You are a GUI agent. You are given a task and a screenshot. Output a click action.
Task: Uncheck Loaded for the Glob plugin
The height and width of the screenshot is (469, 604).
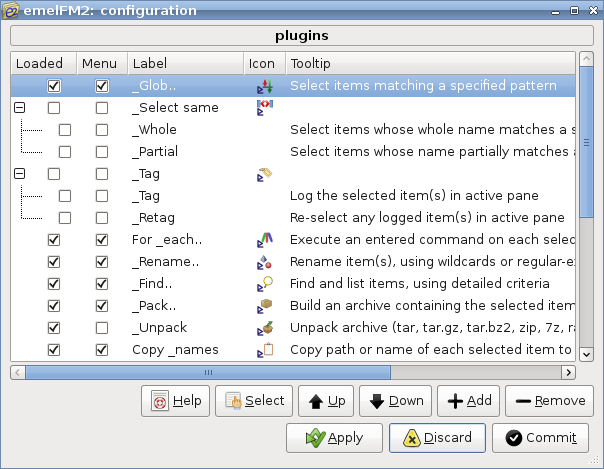(54, 86)
